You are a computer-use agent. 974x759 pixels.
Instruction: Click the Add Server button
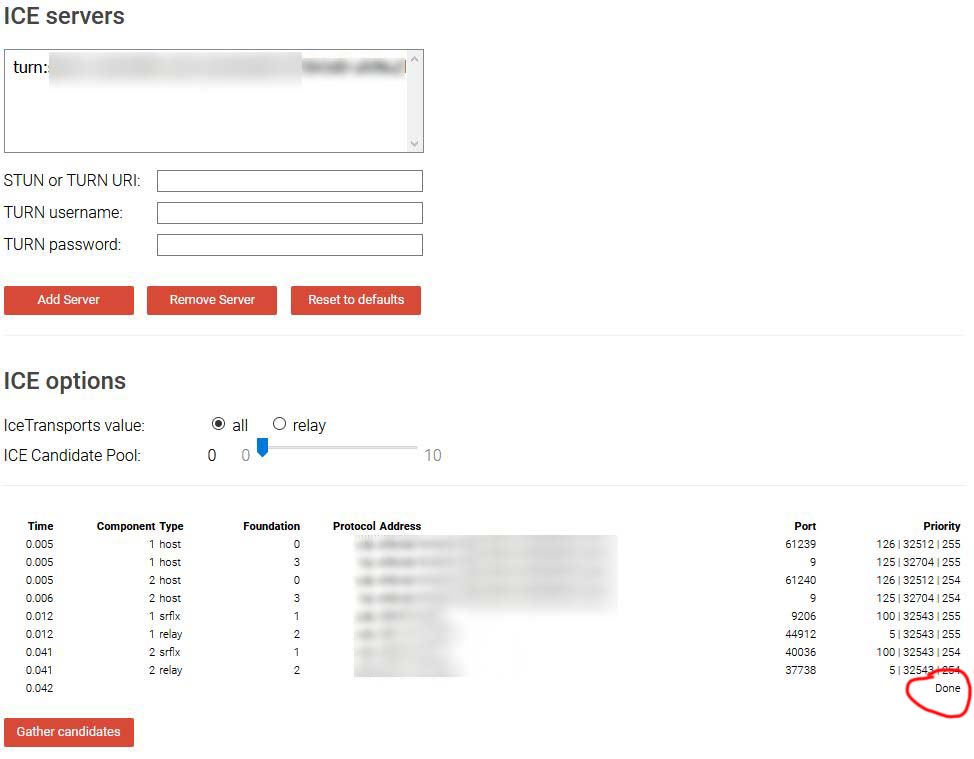tap(68, 300)
